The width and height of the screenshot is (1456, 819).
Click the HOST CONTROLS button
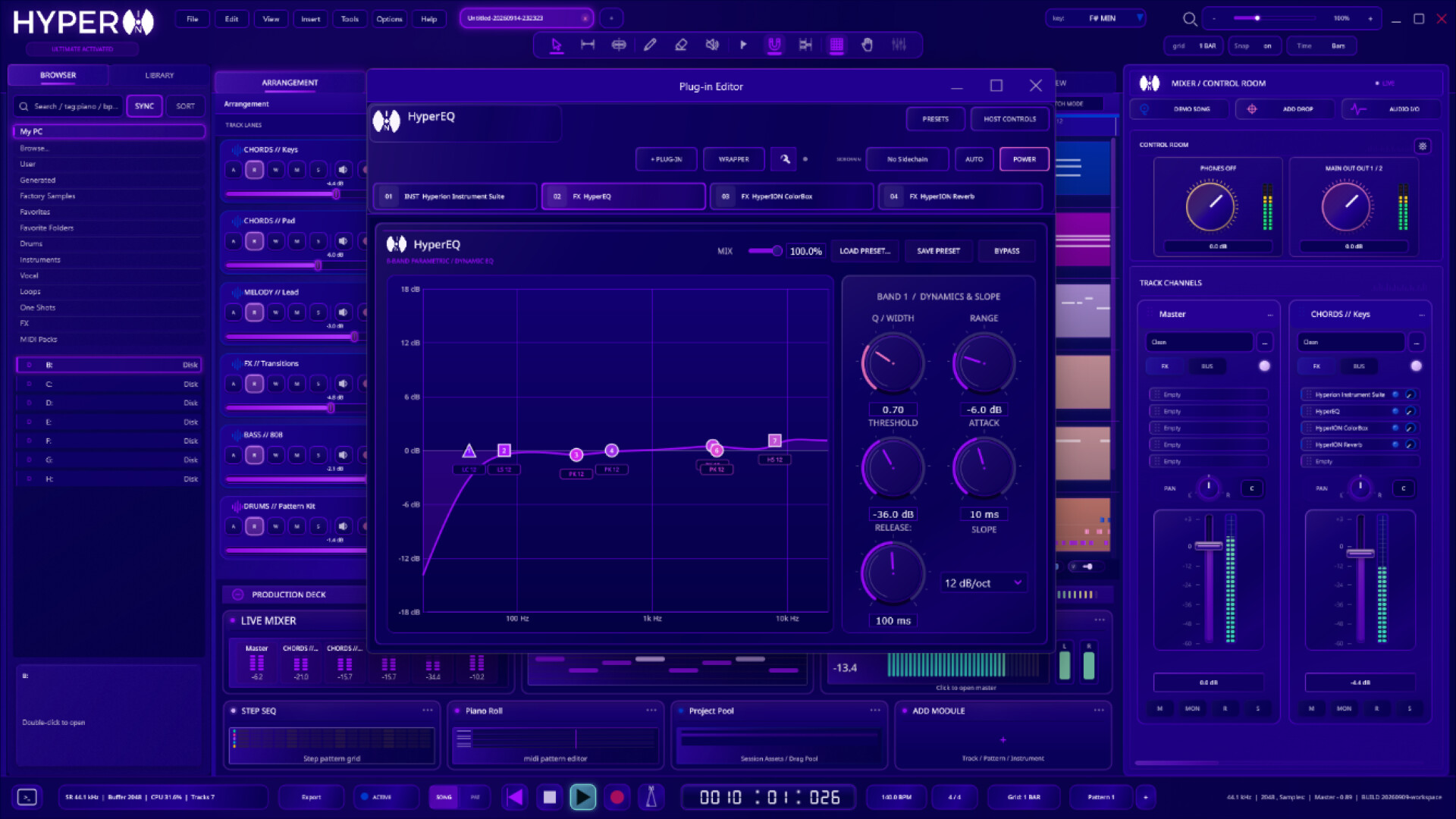[x=1009, y=119]
